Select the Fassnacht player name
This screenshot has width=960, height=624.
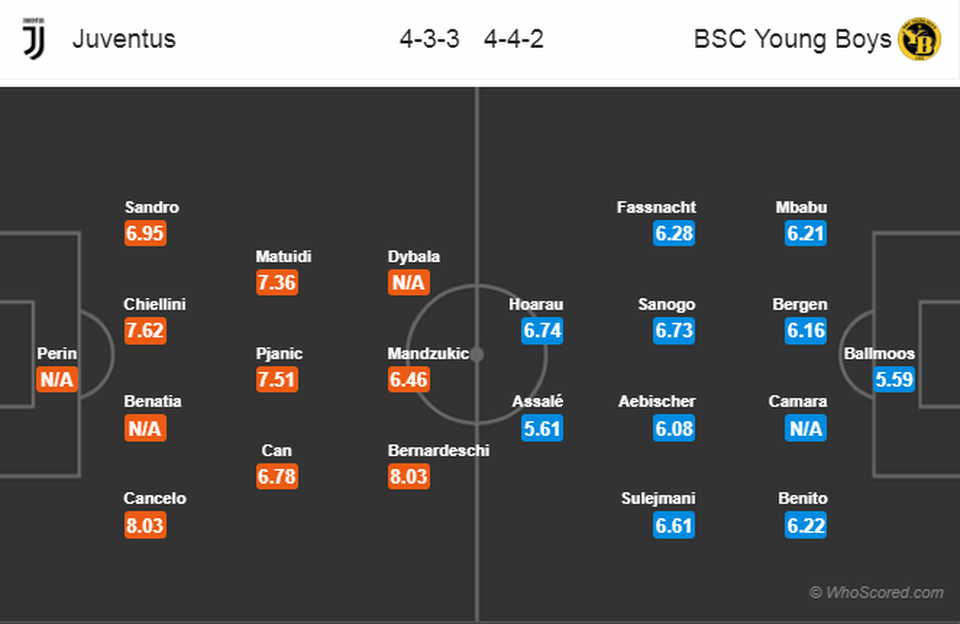coord(656,208)
